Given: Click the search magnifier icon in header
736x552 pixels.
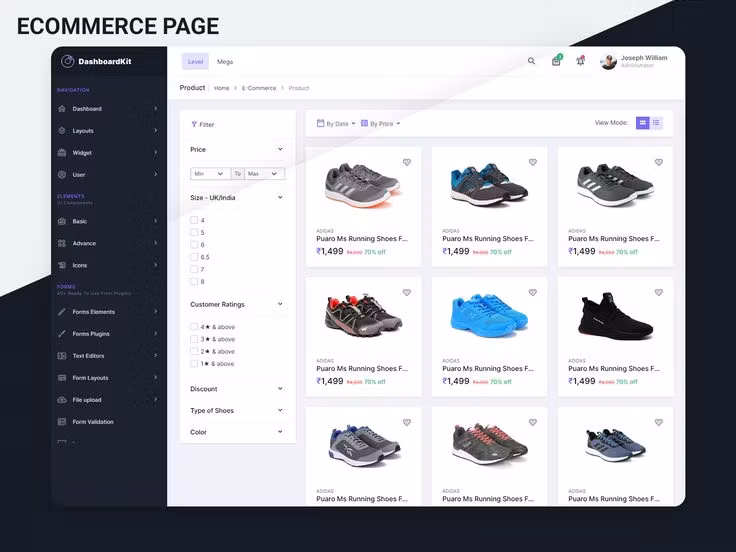Looking at the screenshot, I should click(531, 61).
